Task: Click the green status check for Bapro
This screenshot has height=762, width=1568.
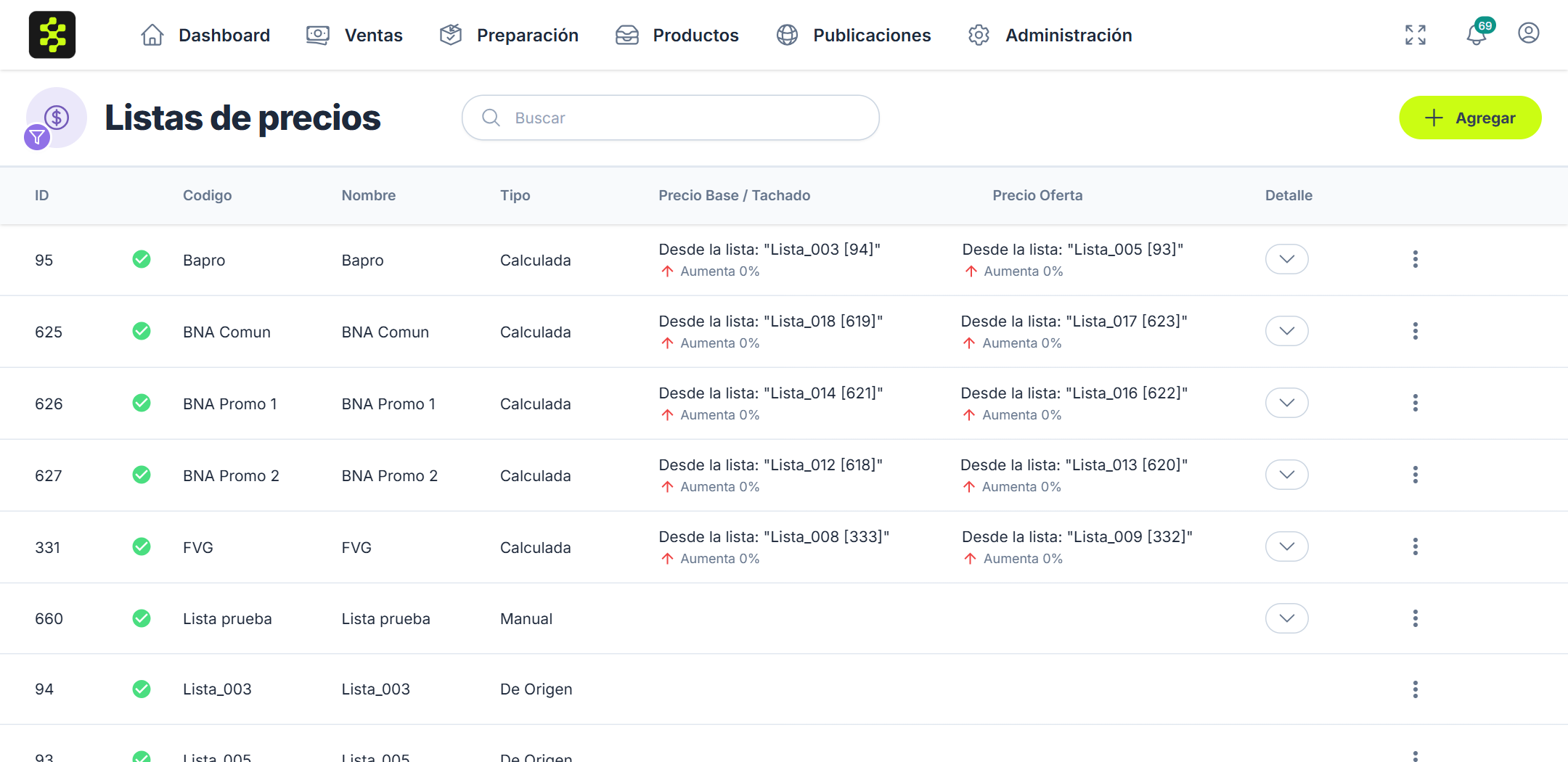Action: 142,259
